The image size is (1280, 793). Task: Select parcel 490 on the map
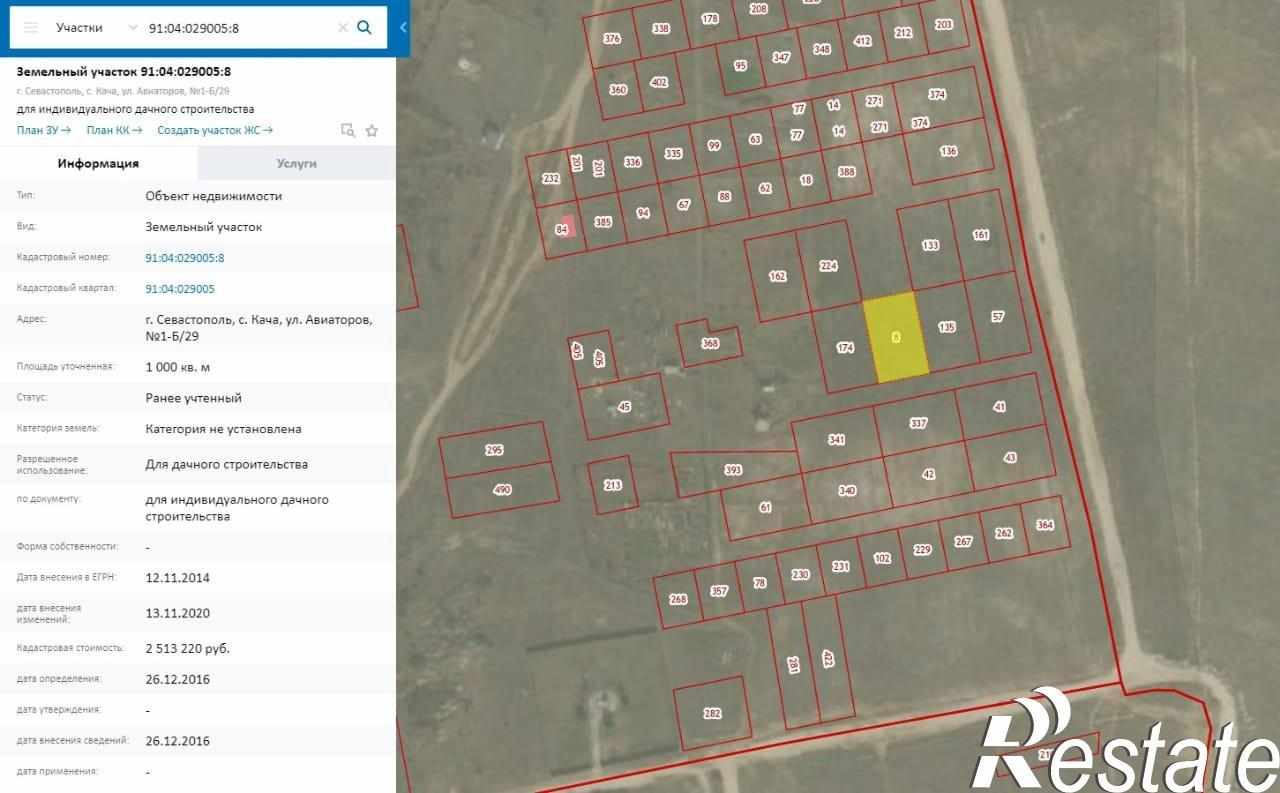pyautogui.click(x=502, y=489)
